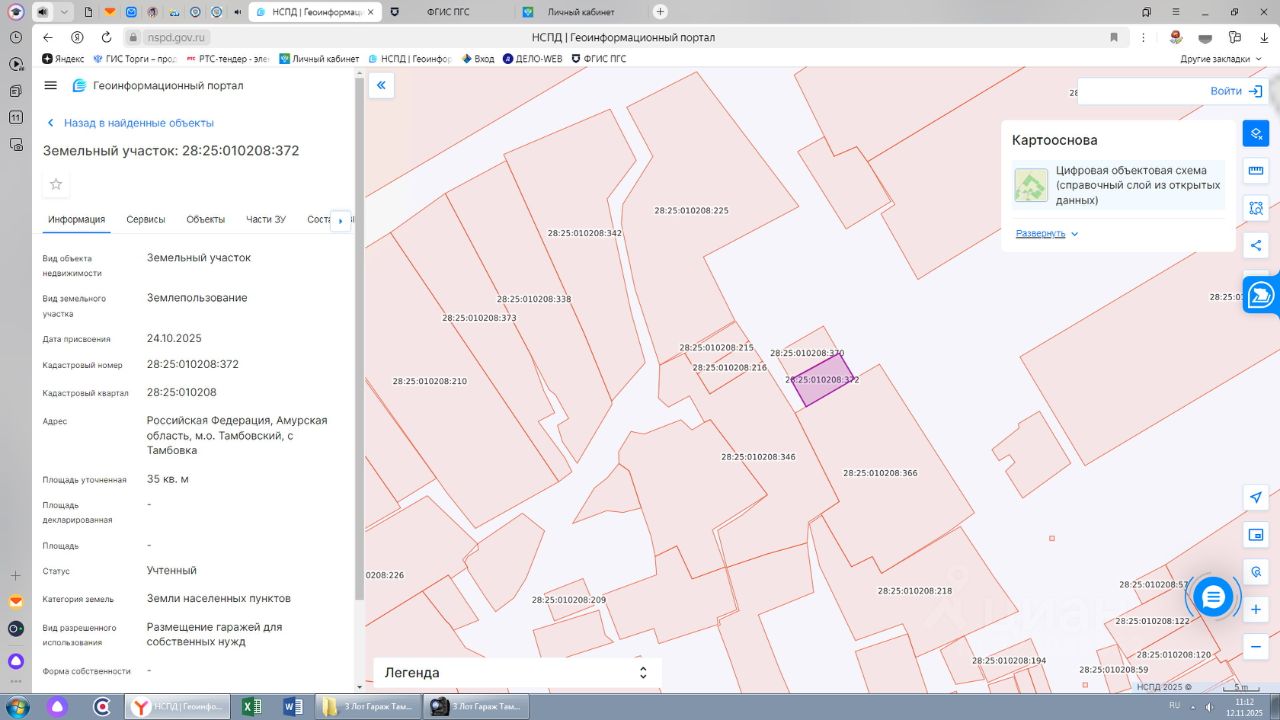
Task: Collapse the left info panel with double-chevron button
Action: [381, 86]
